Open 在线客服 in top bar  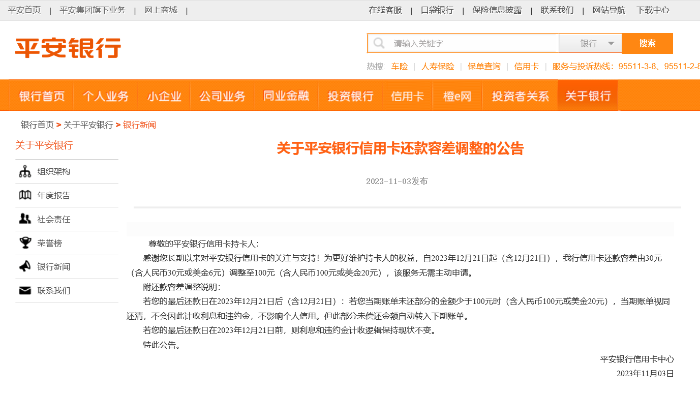(x=385, y=10)
